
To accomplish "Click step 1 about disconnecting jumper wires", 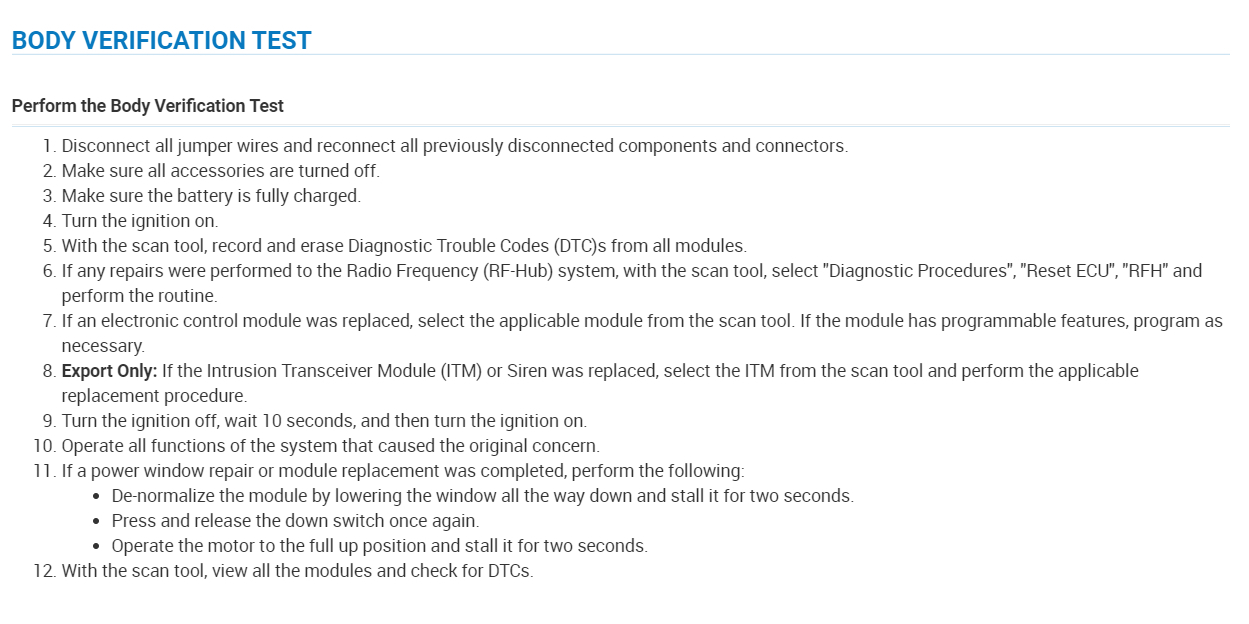I will point(454,146).
